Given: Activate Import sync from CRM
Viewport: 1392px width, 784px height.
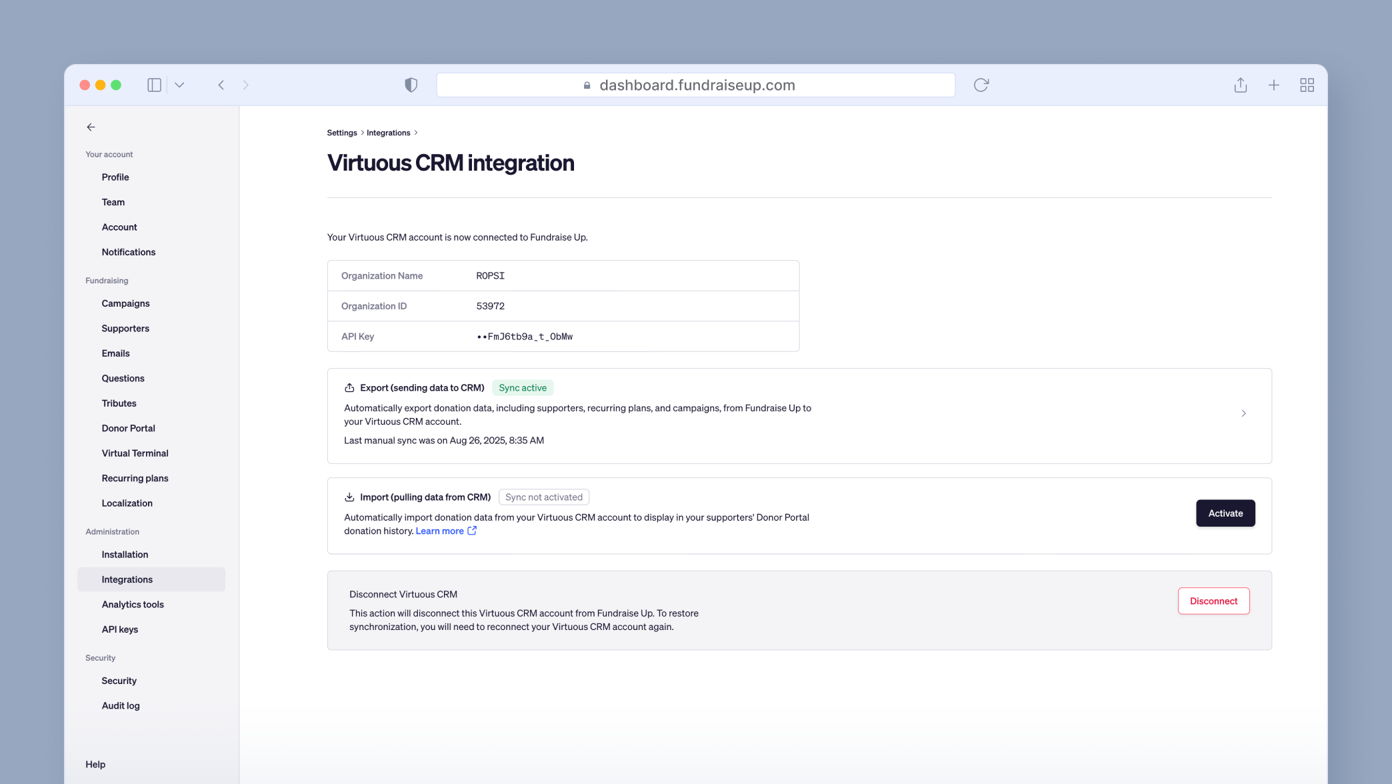Looking at the screenshot, I should [1225, 513].
